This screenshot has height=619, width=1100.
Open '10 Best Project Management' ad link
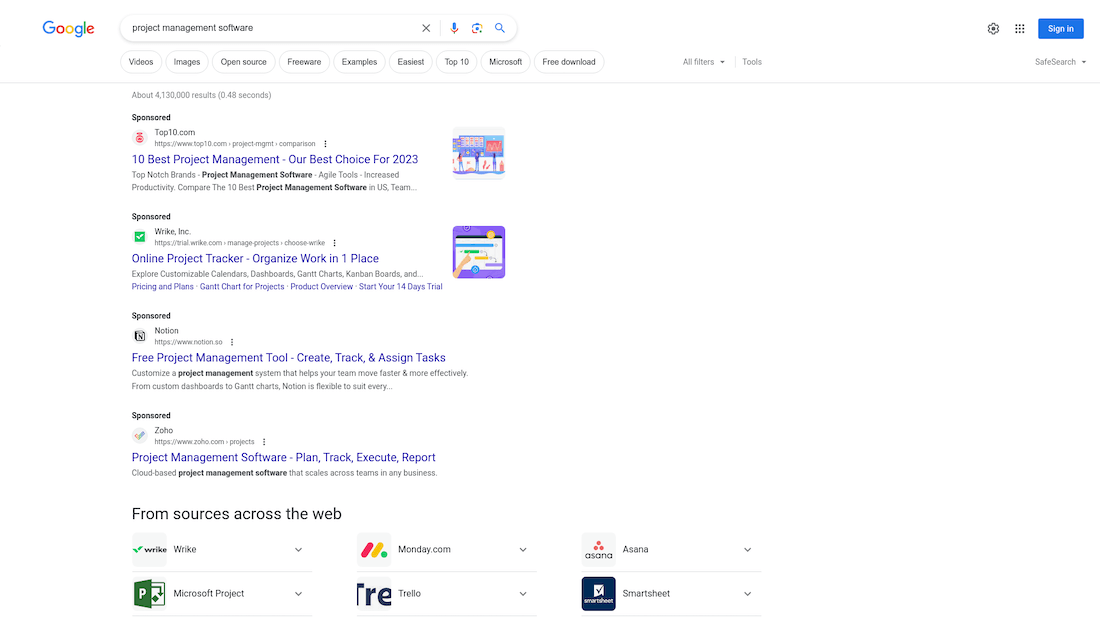coord(275,159)
